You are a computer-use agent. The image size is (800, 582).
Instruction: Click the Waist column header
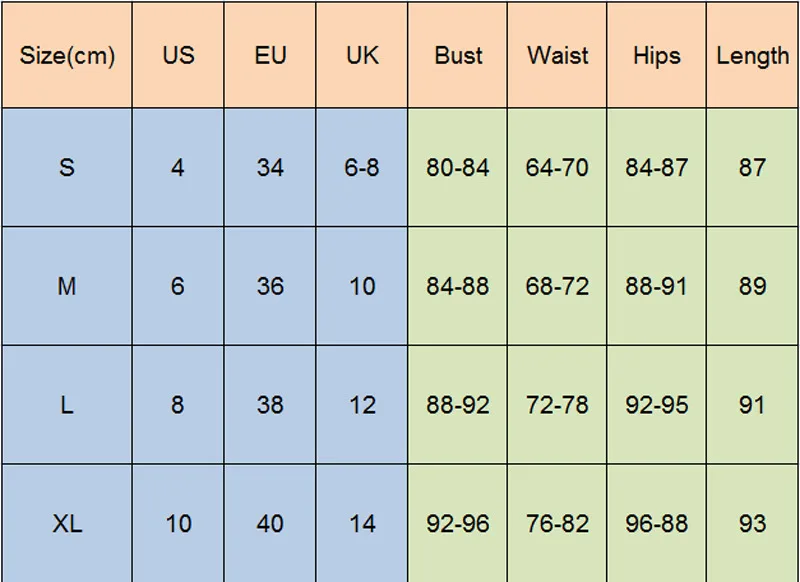tap(557, 55)
